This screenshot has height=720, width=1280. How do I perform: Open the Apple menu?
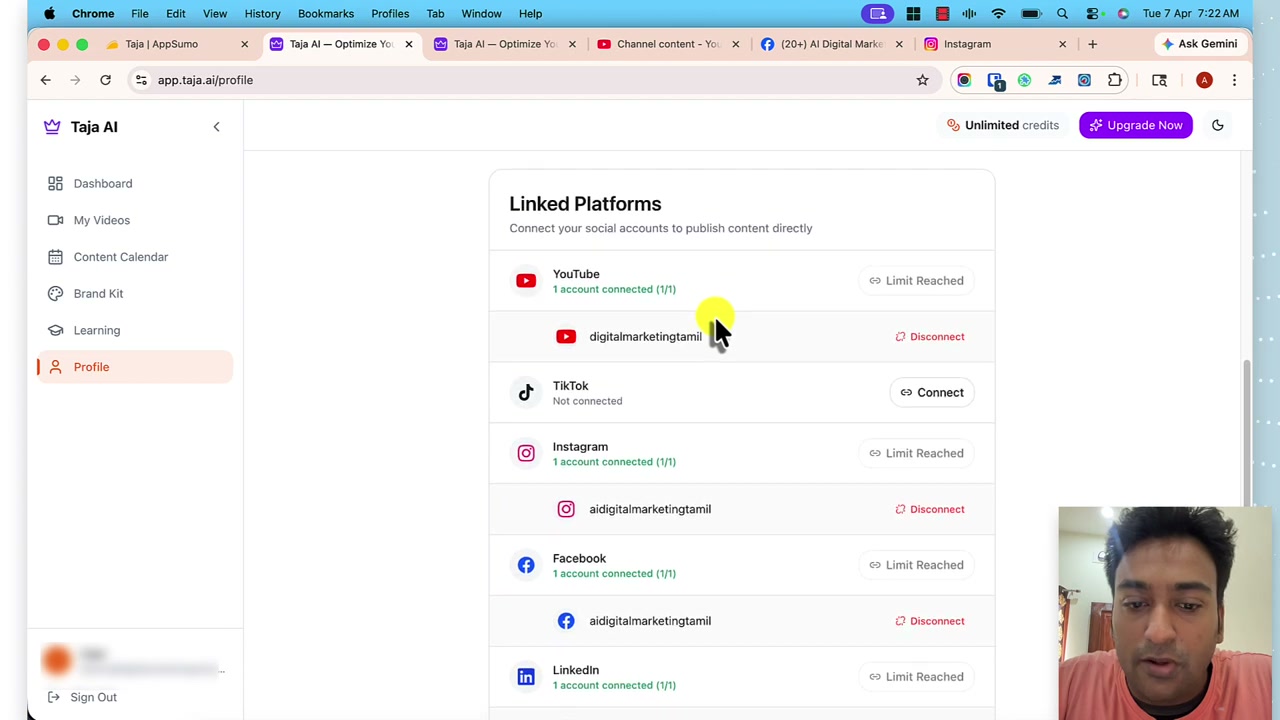[49, 14]
